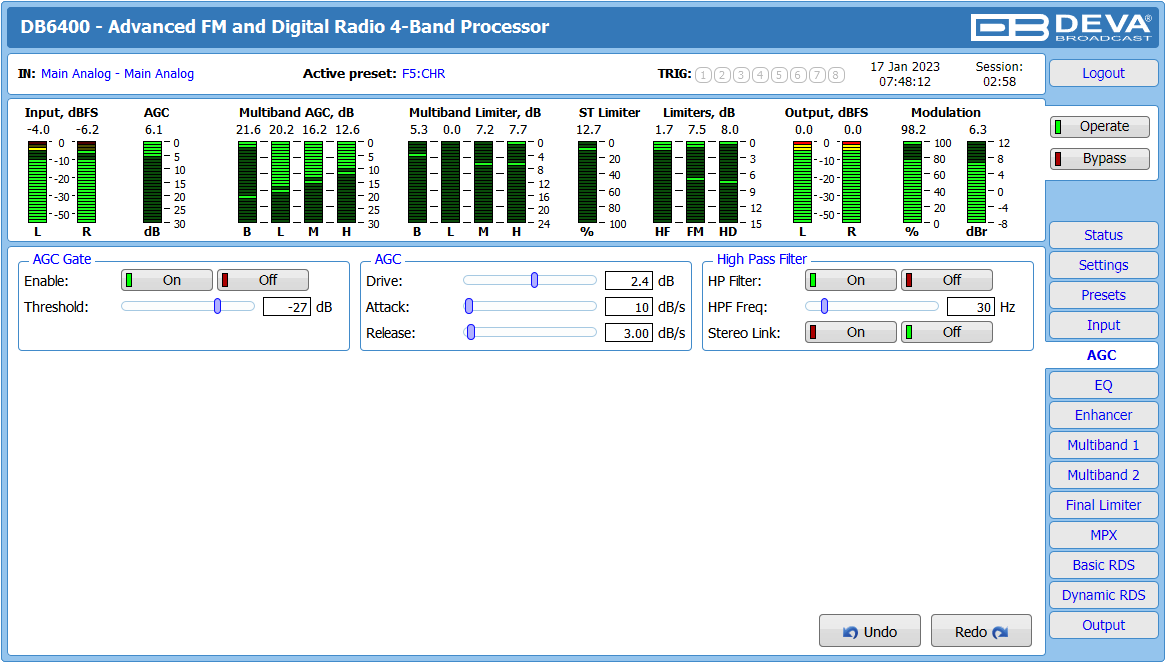
Task: Click TRIG indicator 1
Action: pos(703,74)
